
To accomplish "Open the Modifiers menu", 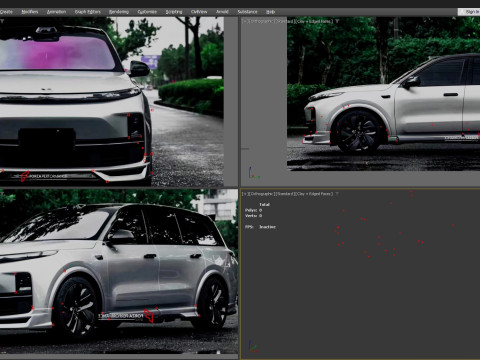I will point(30,12).
